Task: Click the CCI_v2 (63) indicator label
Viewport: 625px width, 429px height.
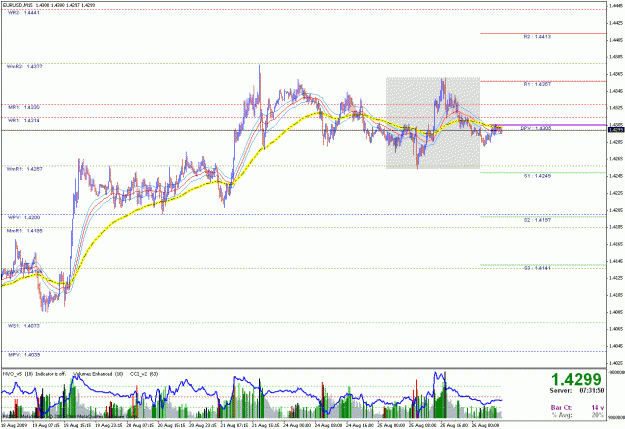Action: pos(144,374)
